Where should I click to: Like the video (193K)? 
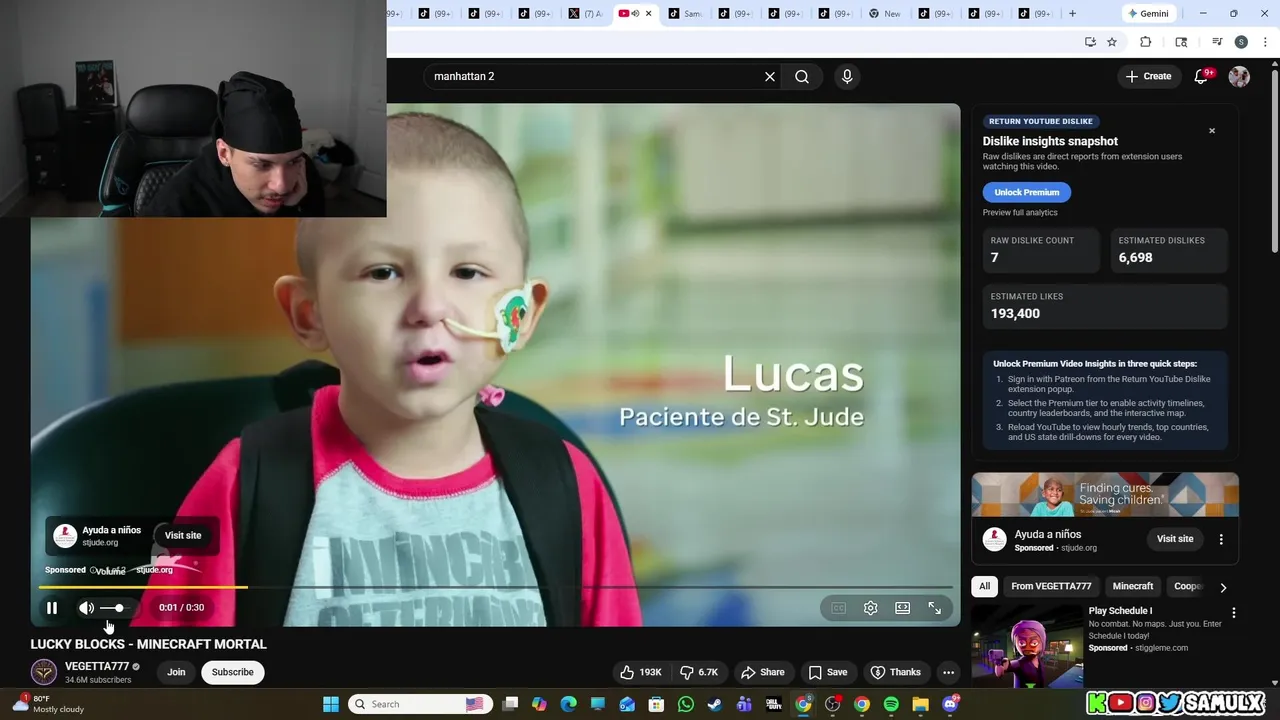(x=640, y=672)
